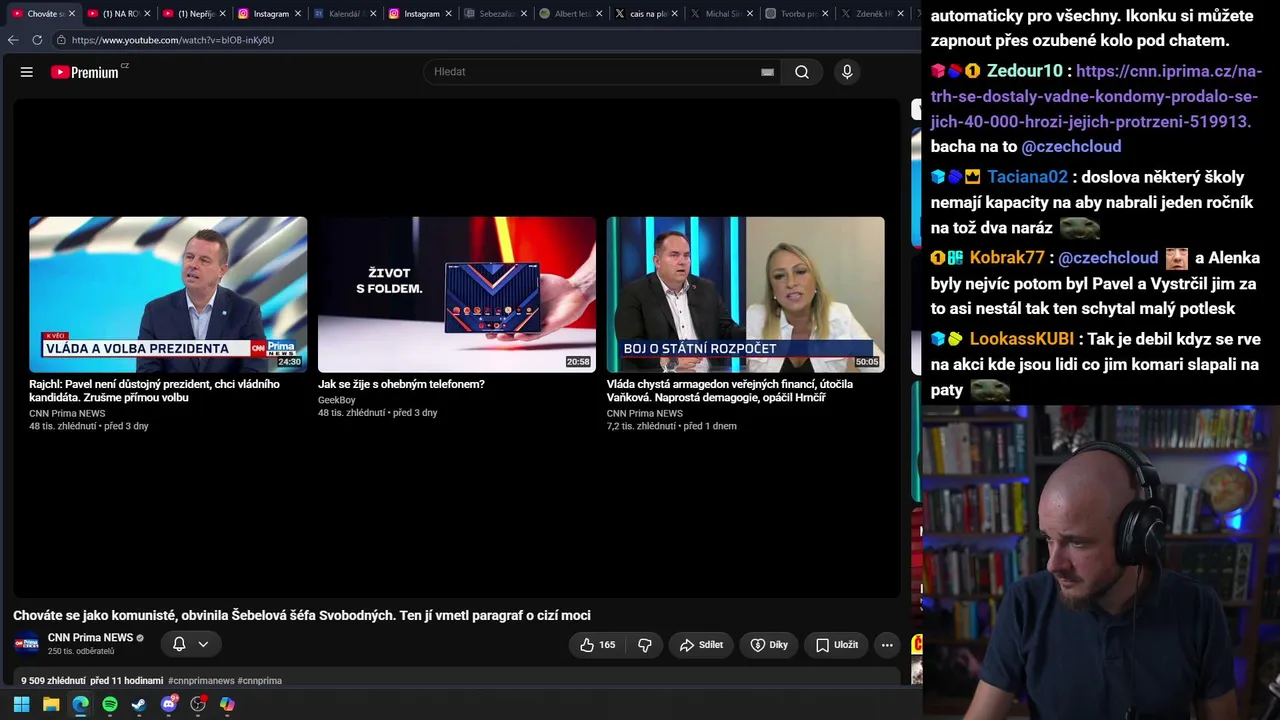Open the Michal Sir X tab
Screen dimensions: 1280x720
(x=720, y=14)
